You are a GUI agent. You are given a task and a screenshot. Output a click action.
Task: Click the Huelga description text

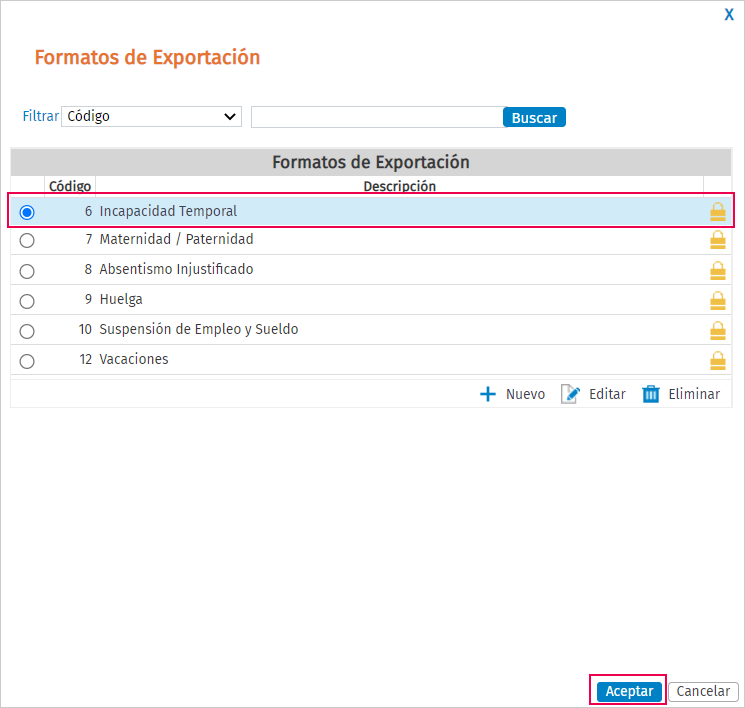click(x=121, y=299)
